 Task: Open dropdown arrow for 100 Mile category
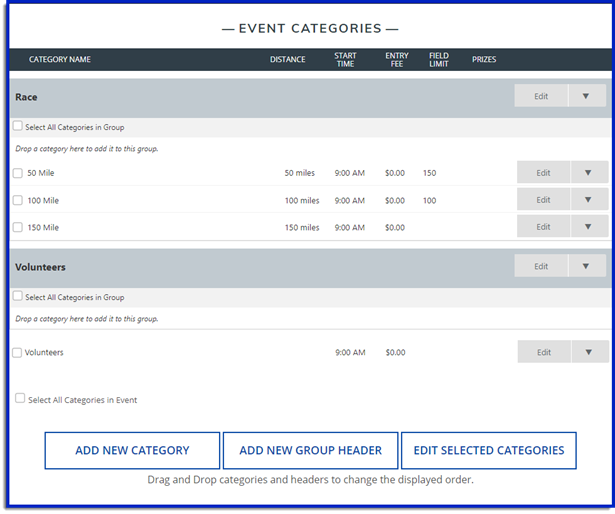point(588,200)
